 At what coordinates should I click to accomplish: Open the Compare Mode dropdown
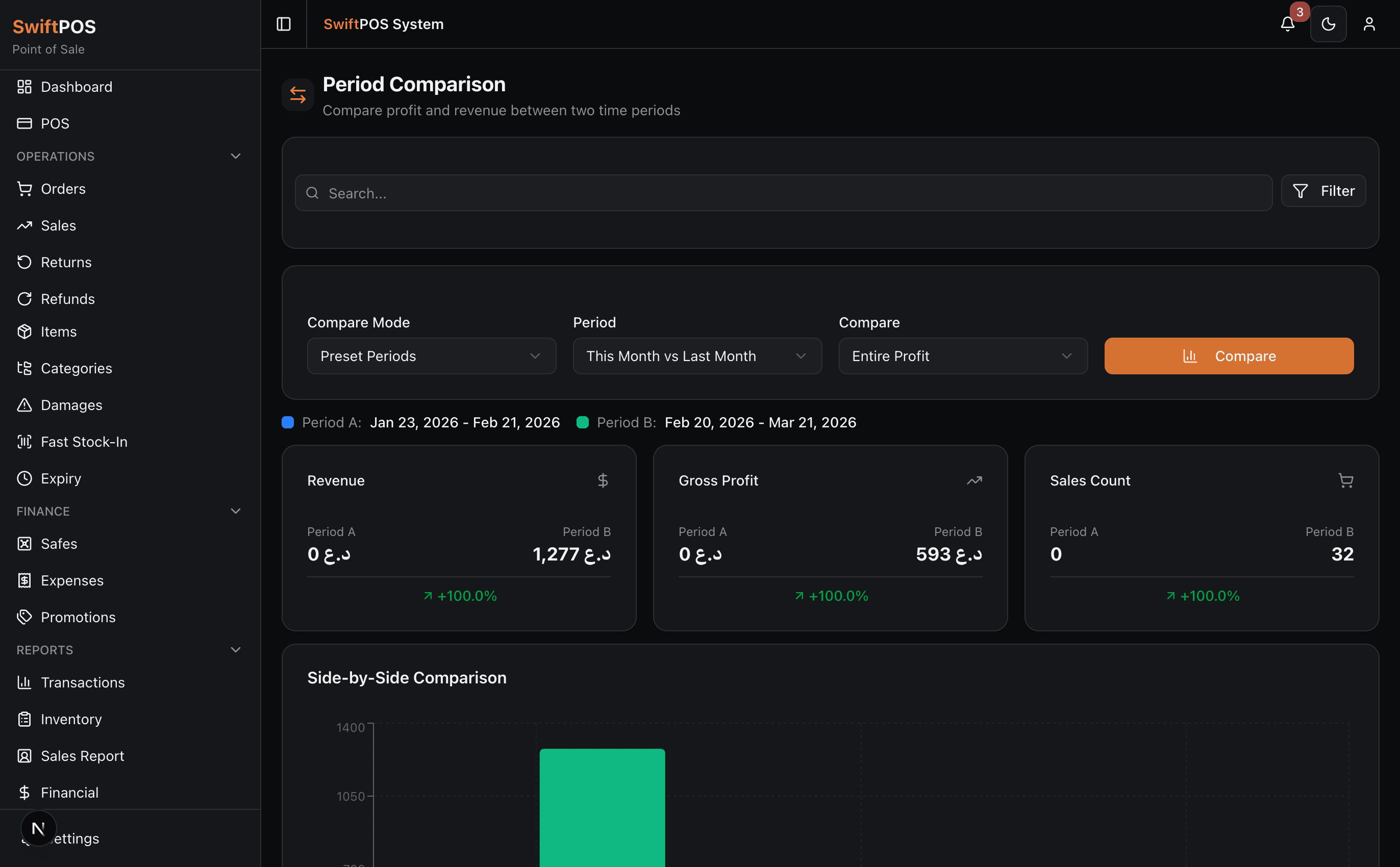[x=431, y=356]
